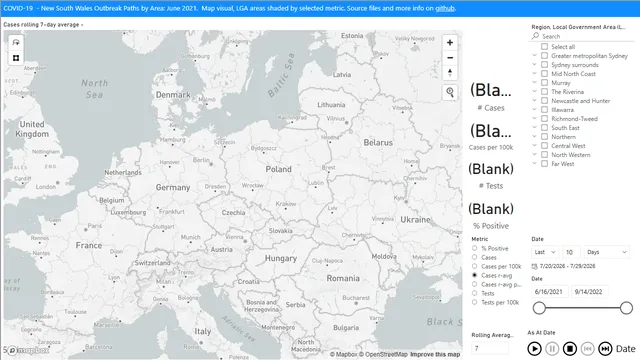This screenshot has width=640, height=360.
Task: Check the Mid North Coast region
Action: pyautogui.click(x=544, y=73)
